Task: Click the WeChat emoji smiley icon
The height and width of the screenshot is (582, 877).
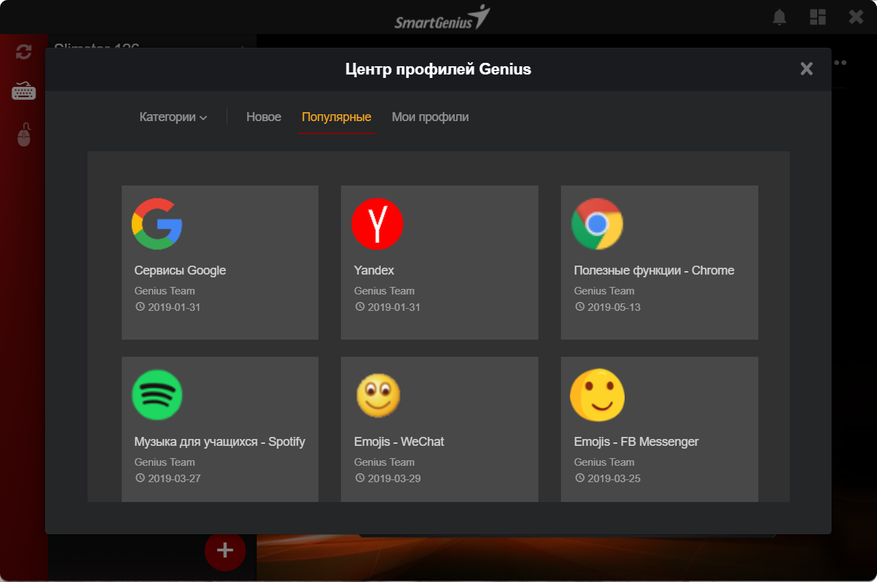Action: pyautogui.click(x=377, y=395)
